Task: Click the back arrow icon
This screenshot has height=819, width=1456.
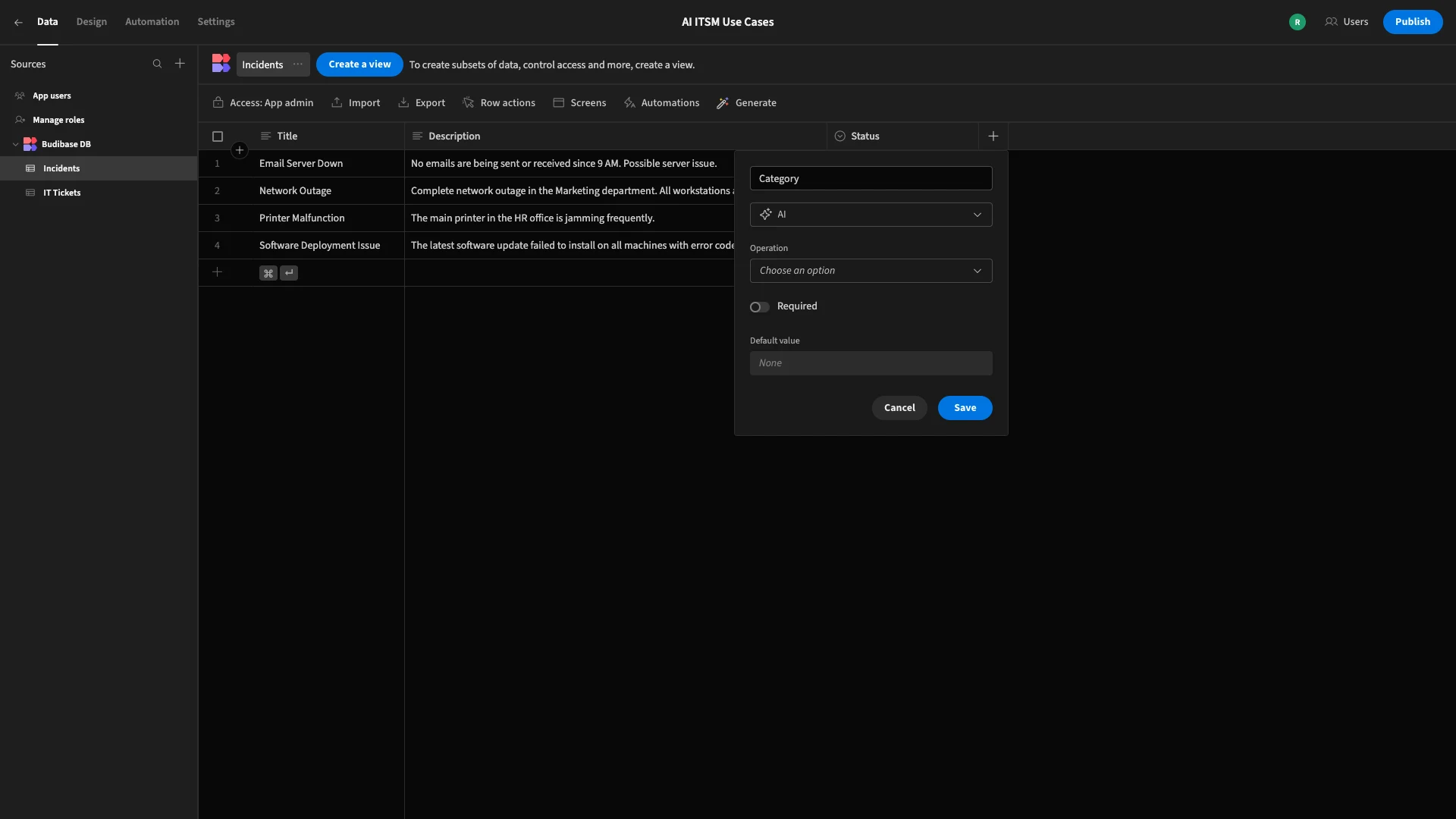Action: tap(18, 23)
